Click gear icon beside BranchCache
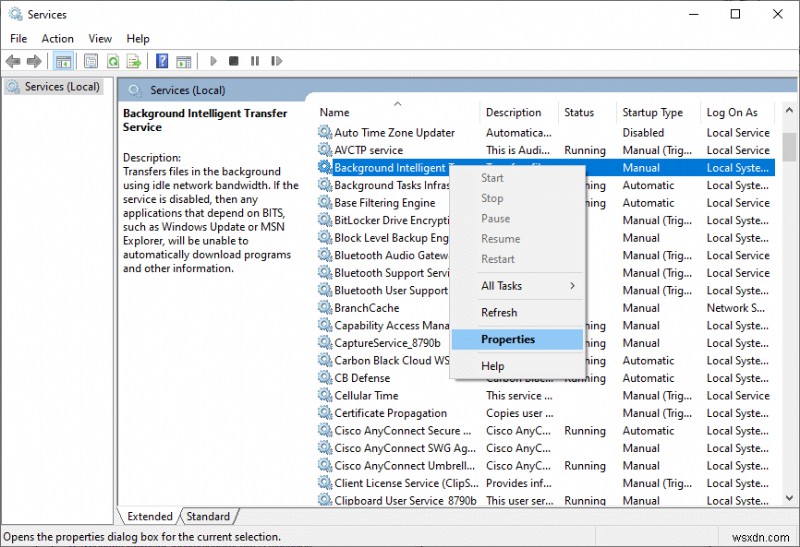The height and width of the screenshot is (547, 800). coord(325,307)
